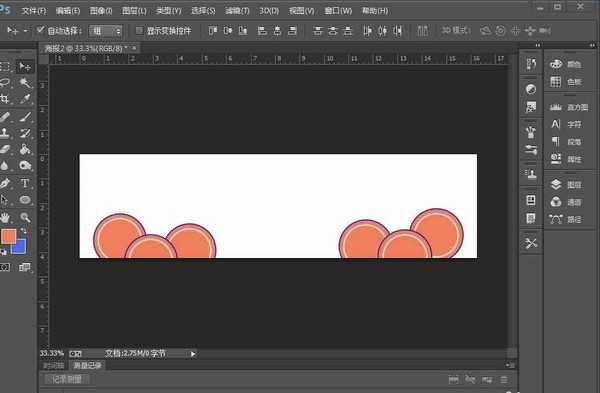Screen dimensions: 600x393
Task: Open the 路径 paths panel
Action: (x=566, y=219)
